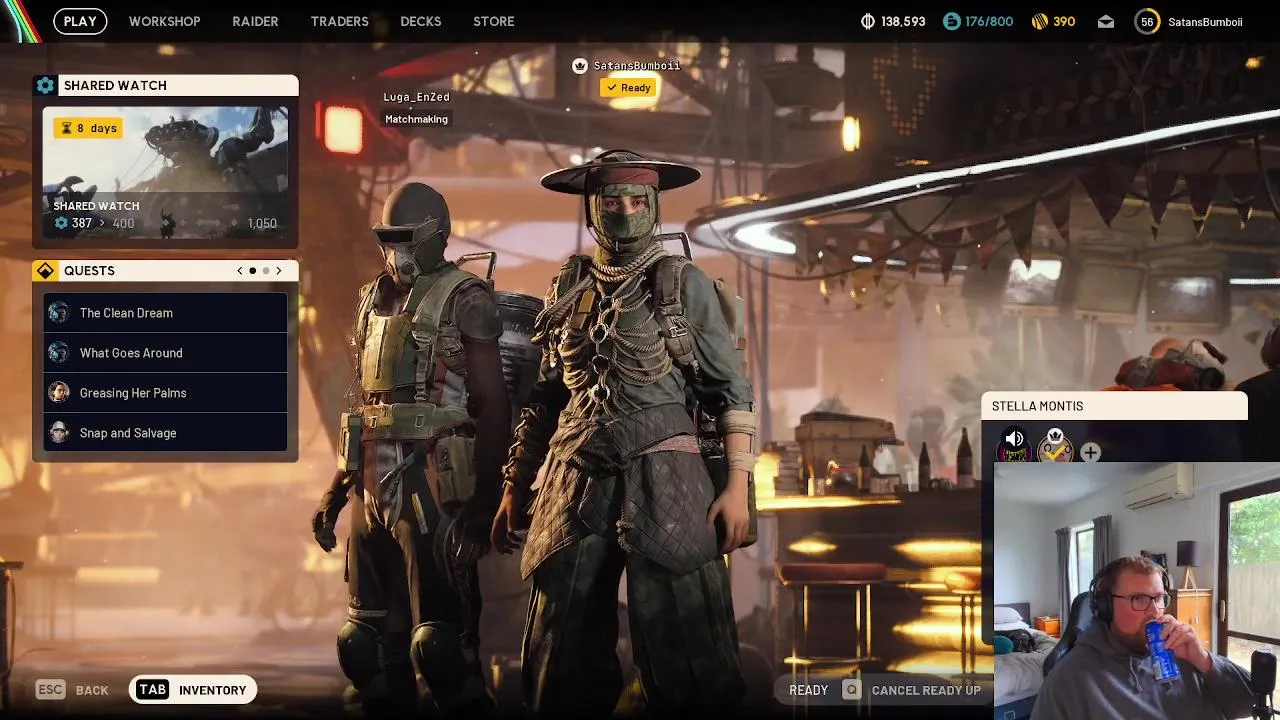Open the Shared Watch event thumbnail
This screenshot has width=1280, height=720.
165,172
